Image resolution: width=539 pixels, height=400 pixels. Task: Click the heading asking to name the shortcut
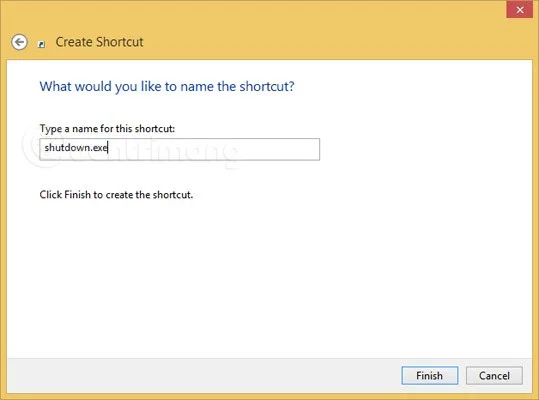click(167, 86)
